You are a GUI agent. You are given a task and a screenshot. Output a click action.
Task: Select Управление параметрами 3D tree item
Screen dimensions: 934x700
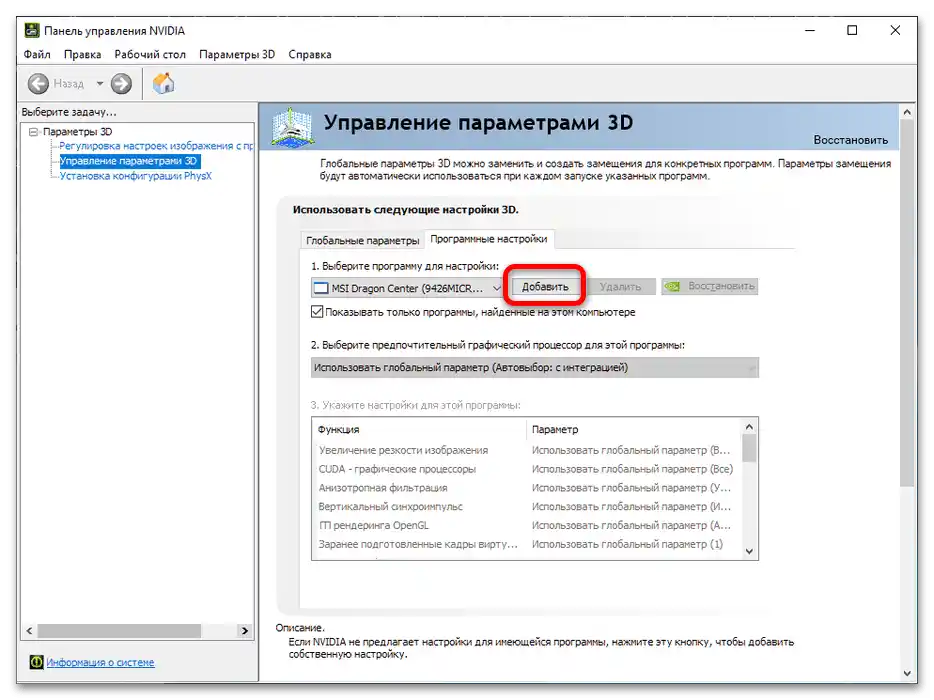click(129, 161)
